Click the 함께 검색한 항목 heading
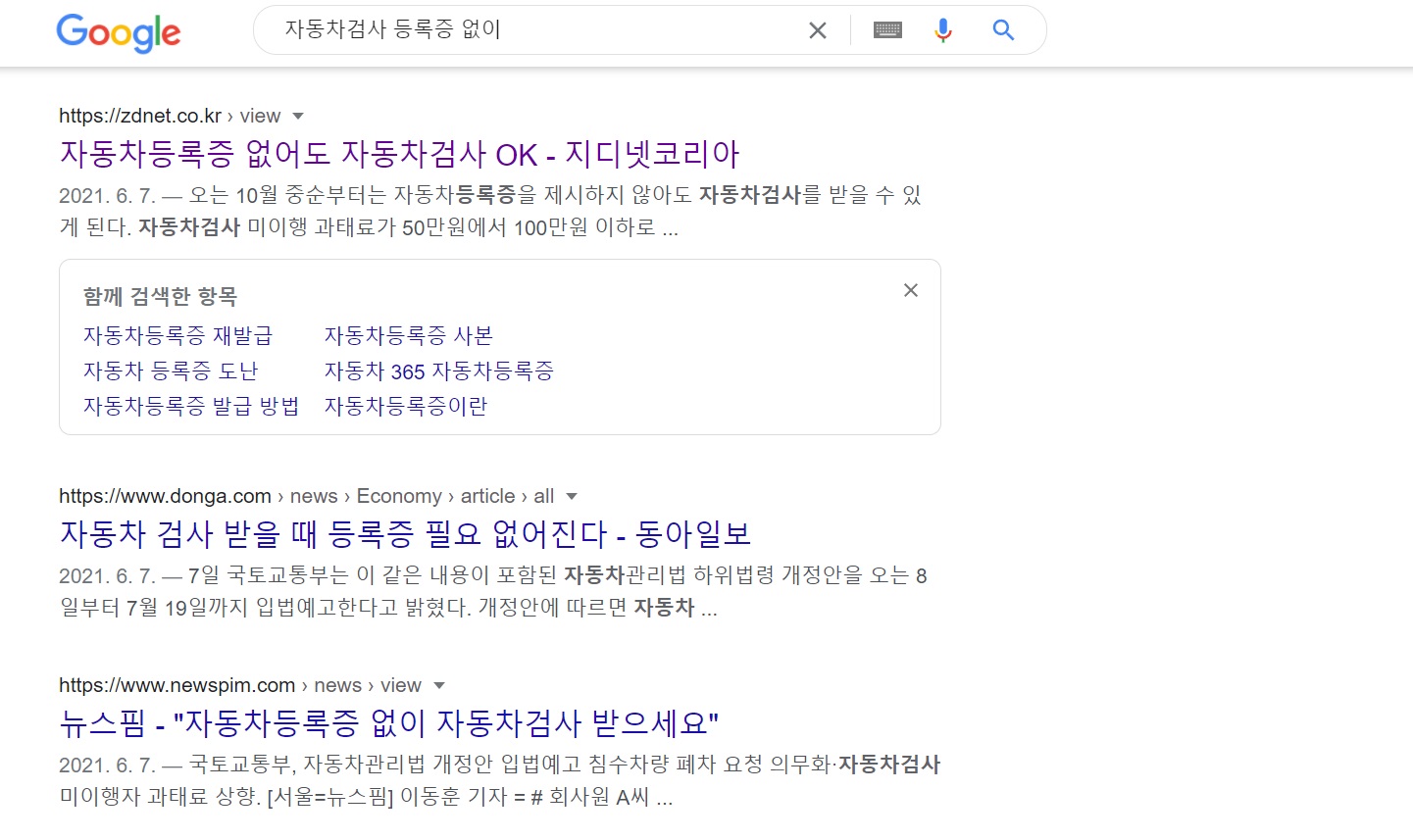This screenshot has width=1413, height=840. 160,296
